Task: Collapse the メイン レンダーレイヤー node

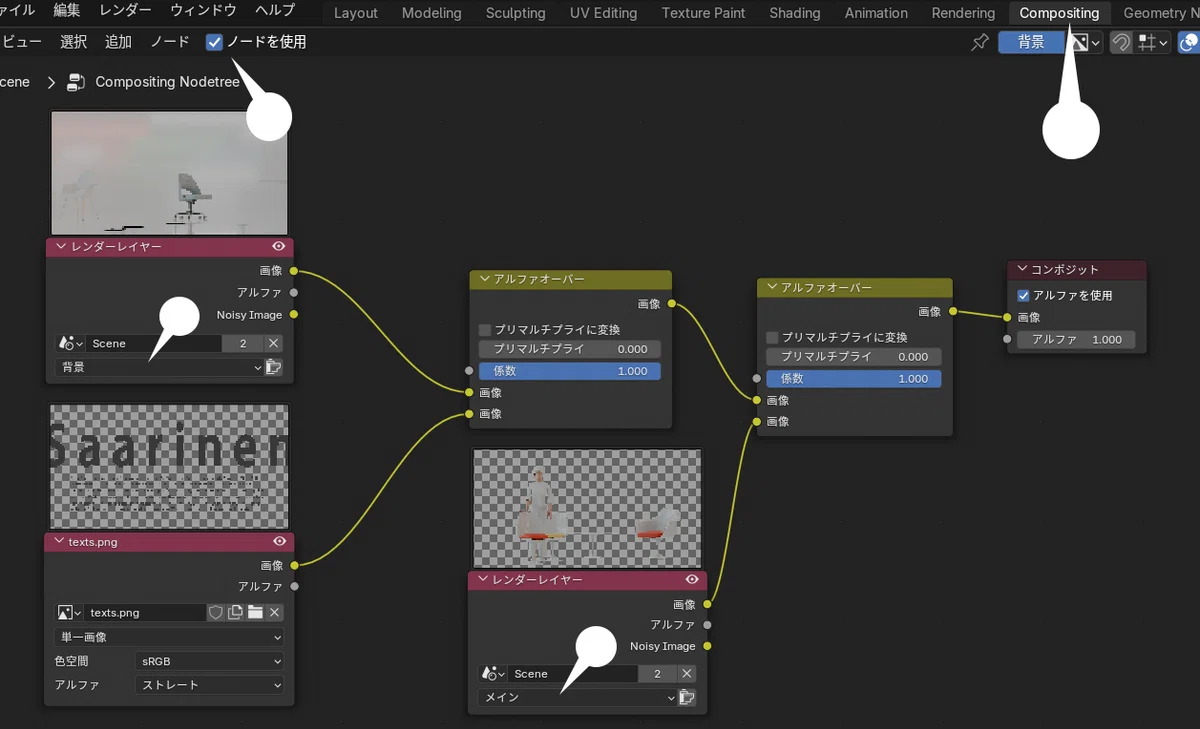Action: [x=484, y=579]
